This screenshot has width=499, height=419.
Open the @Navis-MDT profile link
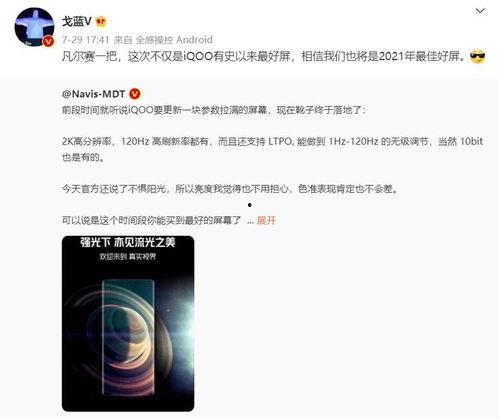93,94
